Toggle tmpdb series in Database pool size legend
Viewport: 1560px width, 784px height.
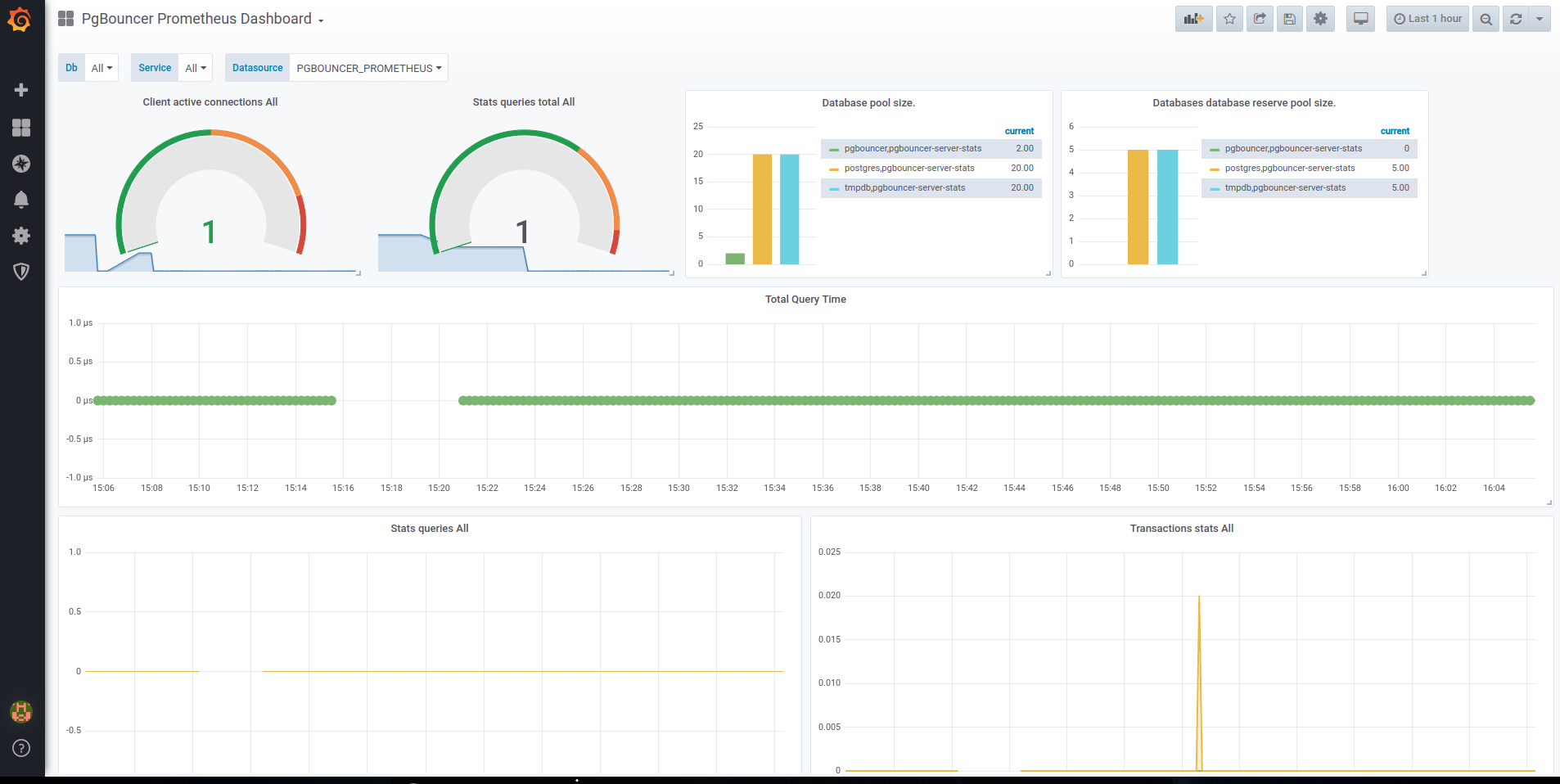(x=904, y=188)
